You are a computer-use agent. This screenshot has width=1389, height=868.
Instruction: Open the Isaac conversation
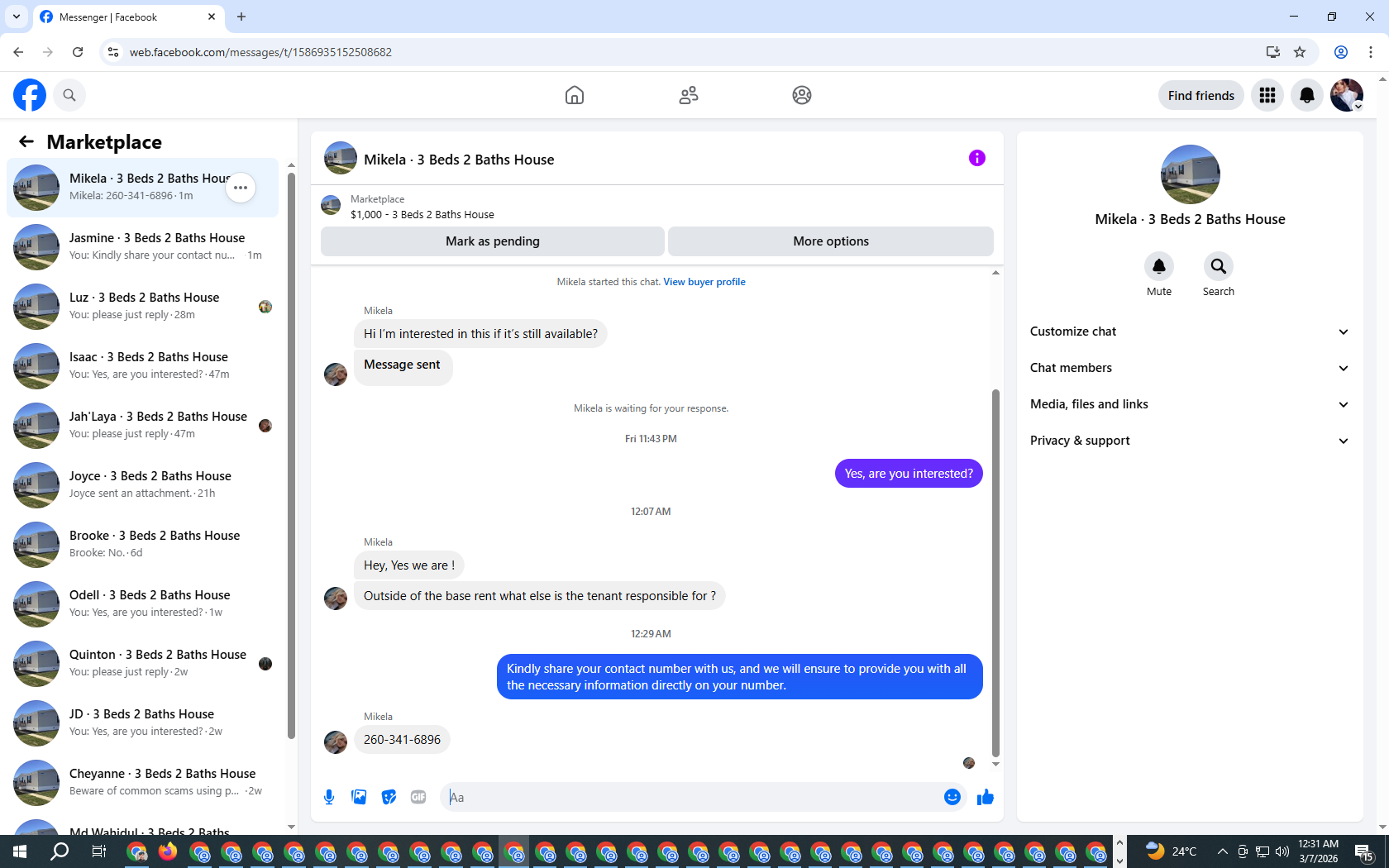point(142,366)
